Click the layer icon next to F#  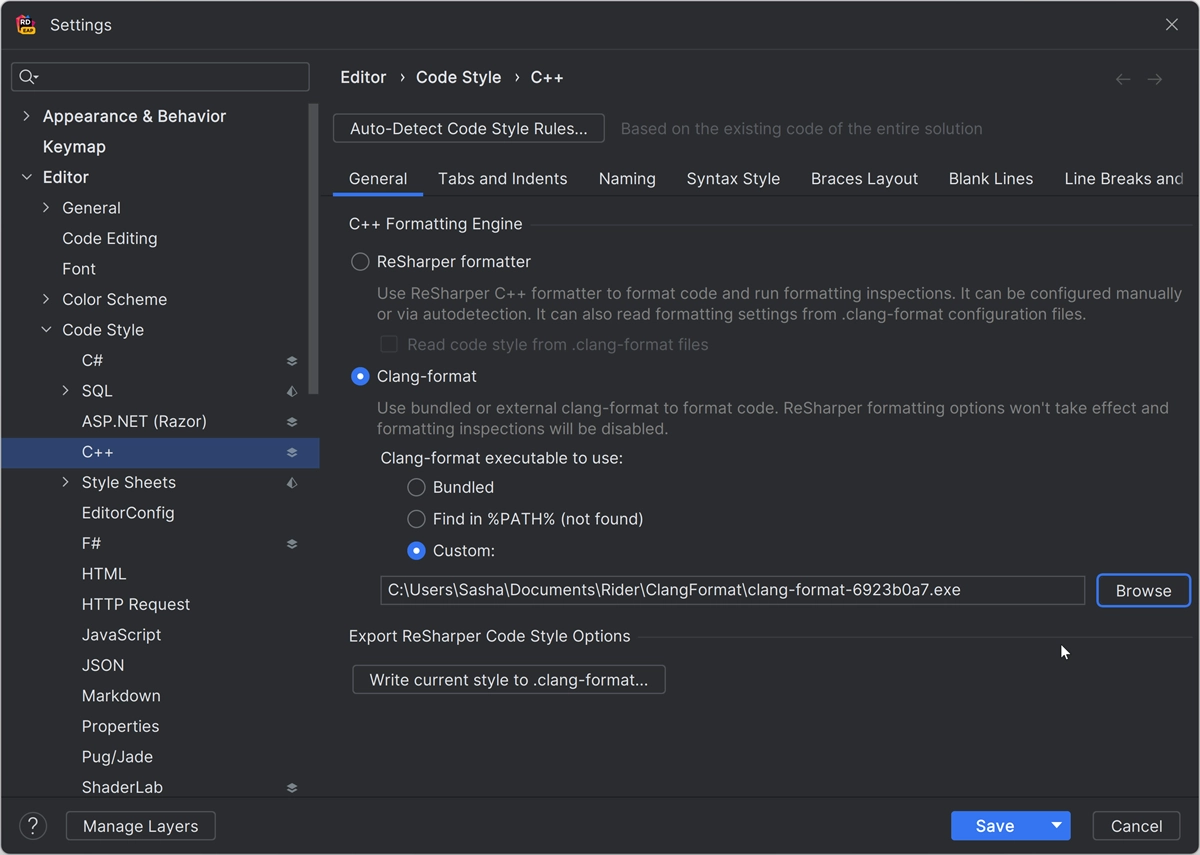pyautogui.click(x=292, y=544)
